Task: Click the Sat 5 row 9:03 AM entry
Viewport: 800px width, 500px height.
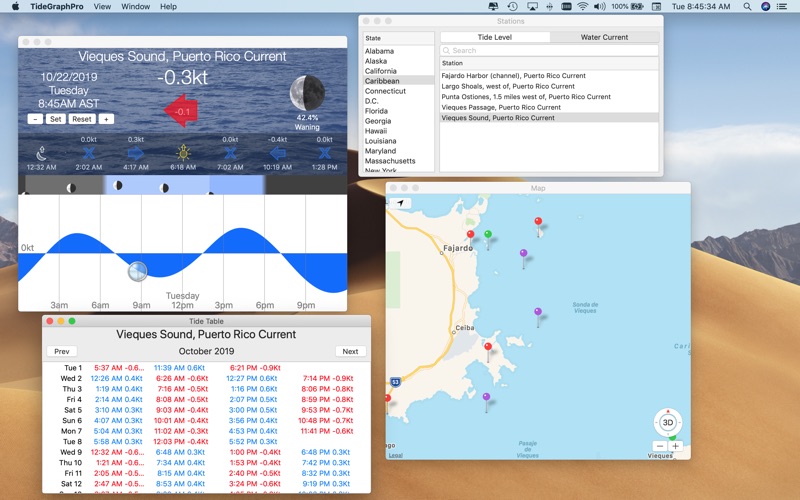Action: tap(181, 410)
